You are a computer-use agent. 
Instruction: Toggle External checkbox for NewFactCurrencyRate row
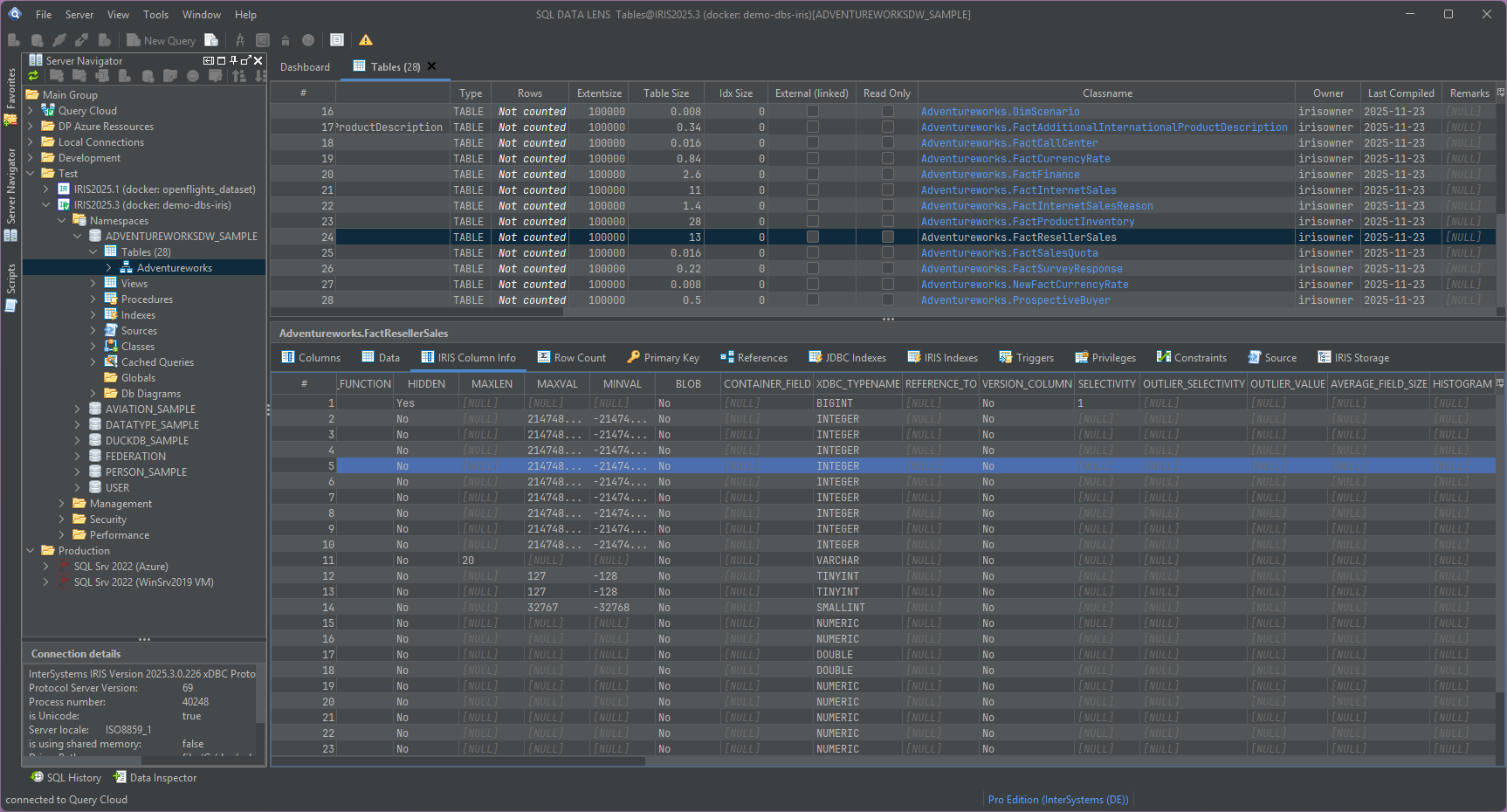pyautogui.click(x=813, y=284)
